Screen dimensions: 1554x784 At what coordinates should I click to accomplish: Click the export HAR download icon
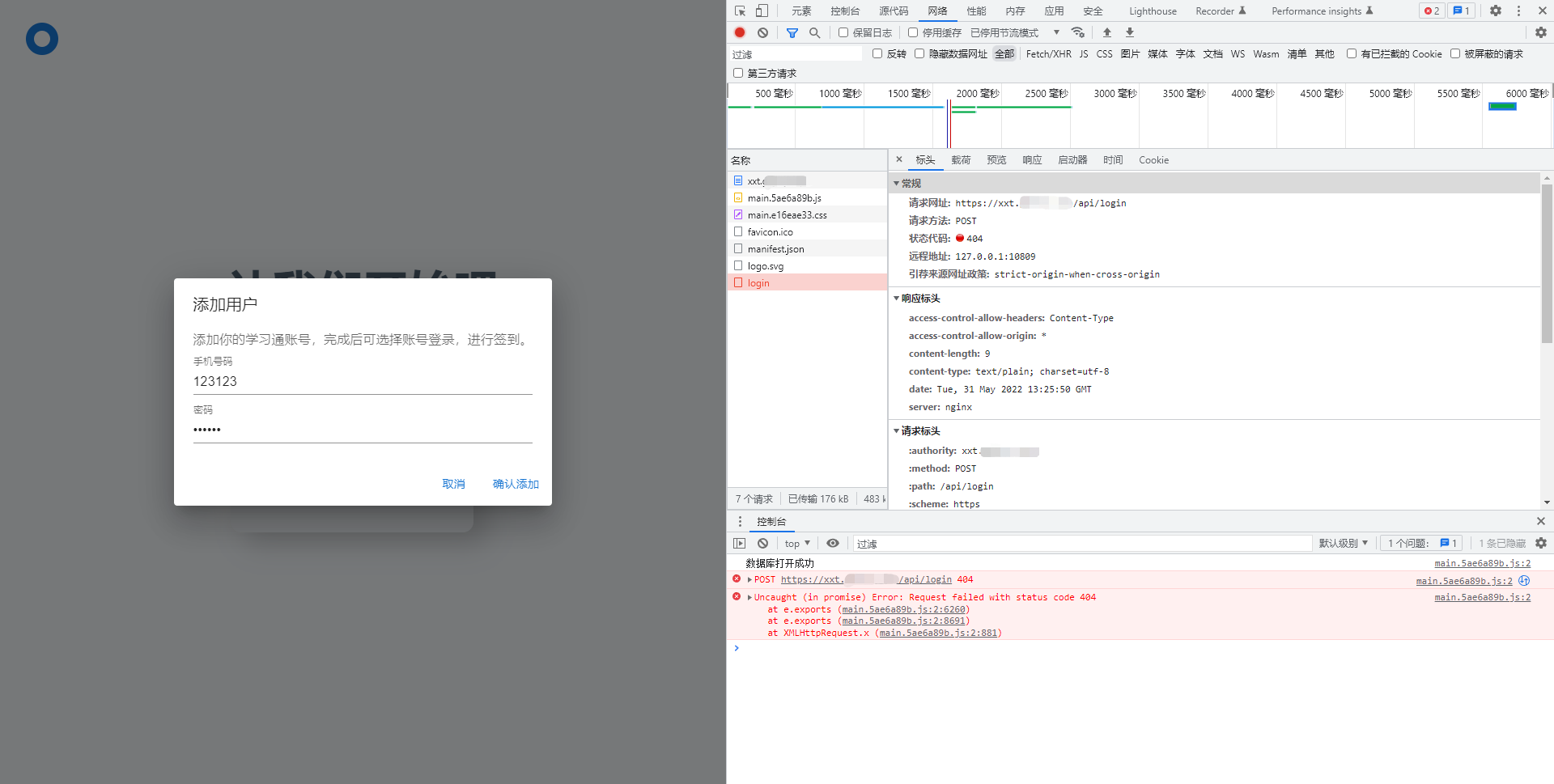coord(1130,32)
